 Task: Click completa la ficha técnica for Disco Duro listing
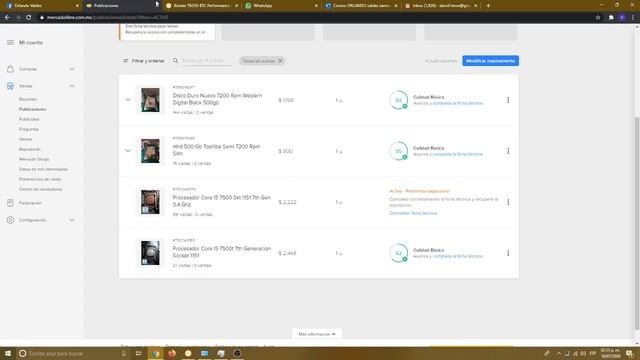(458, 103)
